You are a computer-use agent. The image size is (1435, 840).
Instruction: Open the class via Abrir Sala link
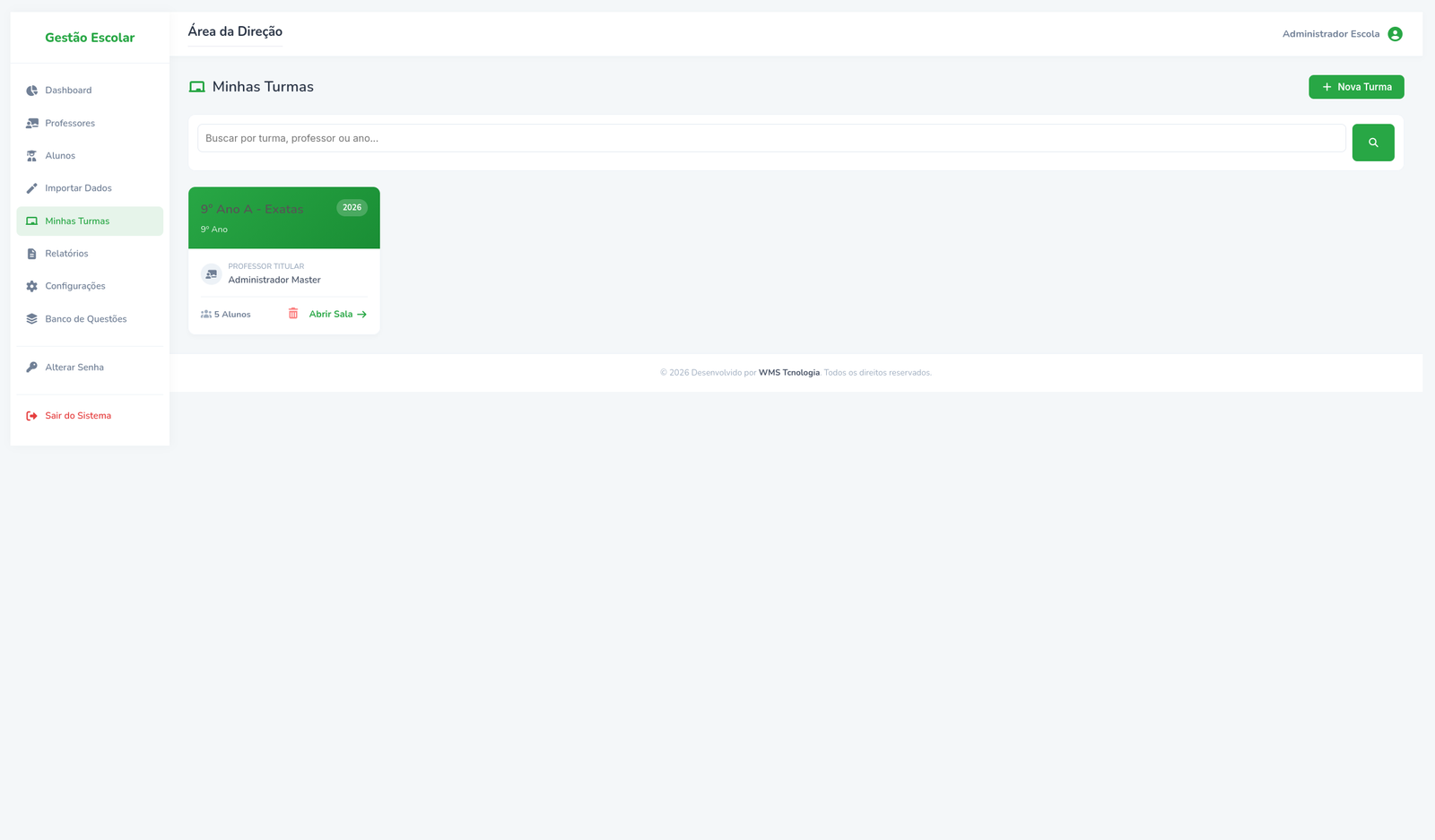(337, 315)
